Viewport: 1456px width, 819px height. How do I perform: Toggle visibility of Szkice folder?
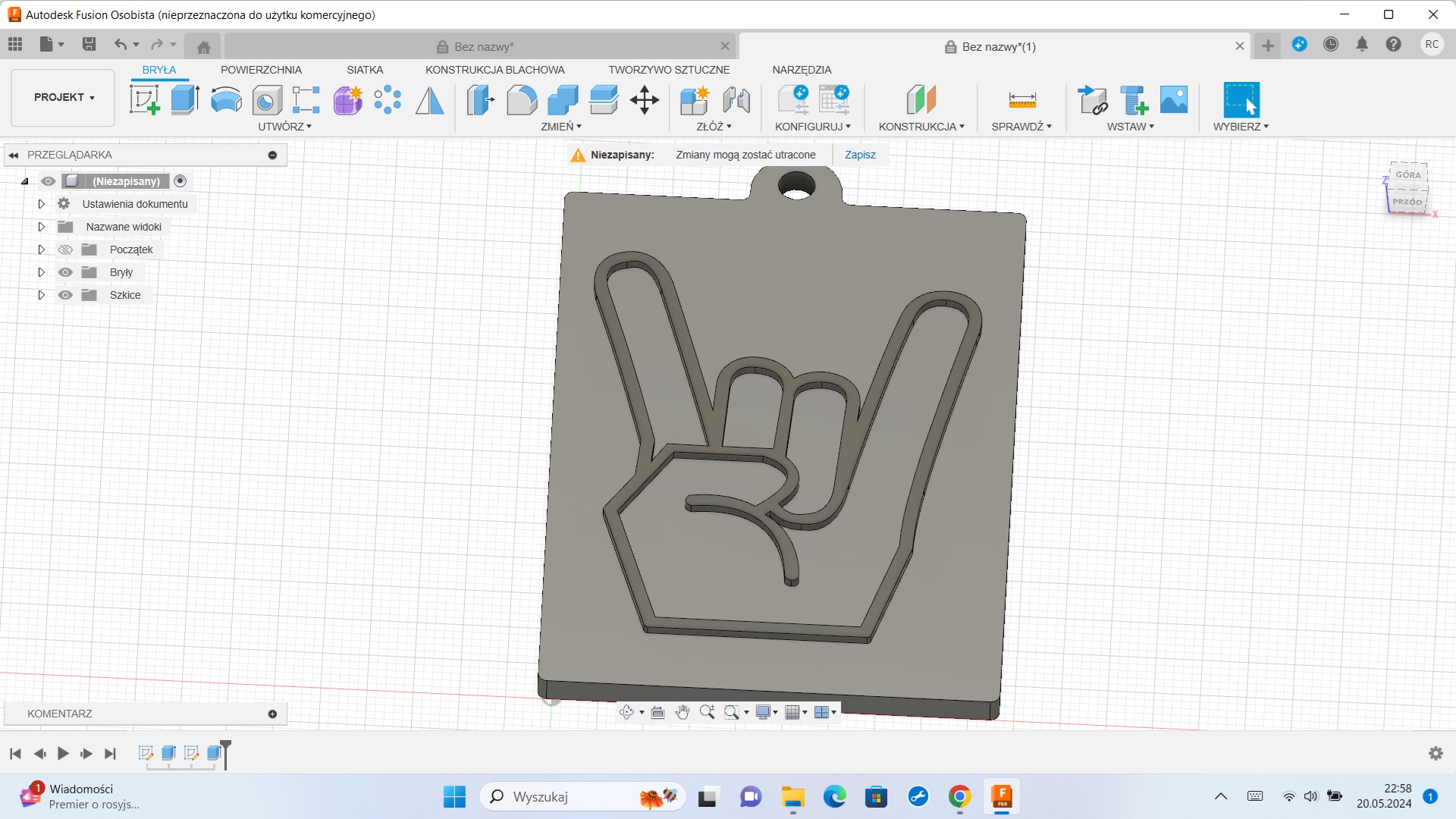click(65, 294)
